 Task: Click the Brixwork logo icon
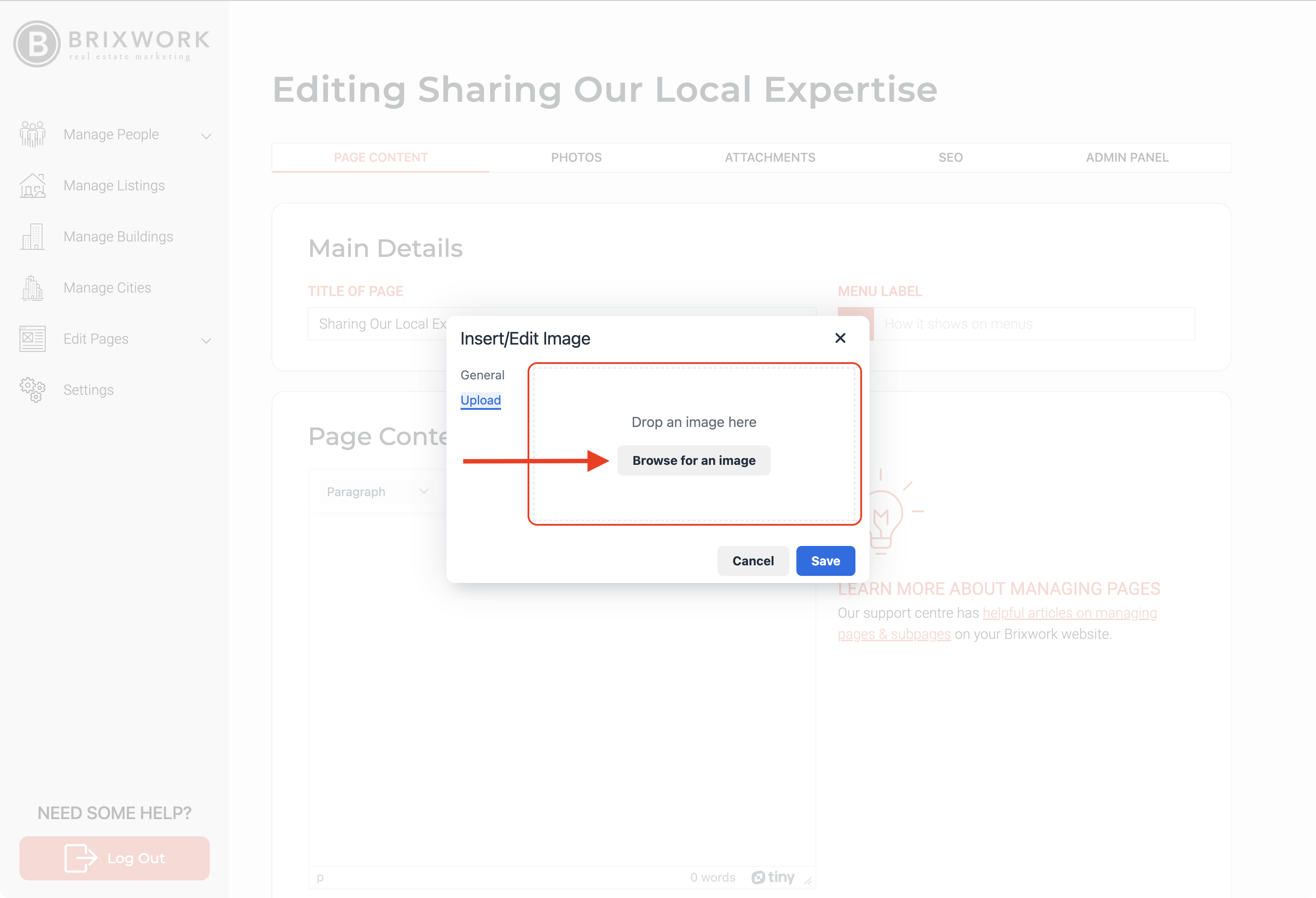click(x=36, y=44)
